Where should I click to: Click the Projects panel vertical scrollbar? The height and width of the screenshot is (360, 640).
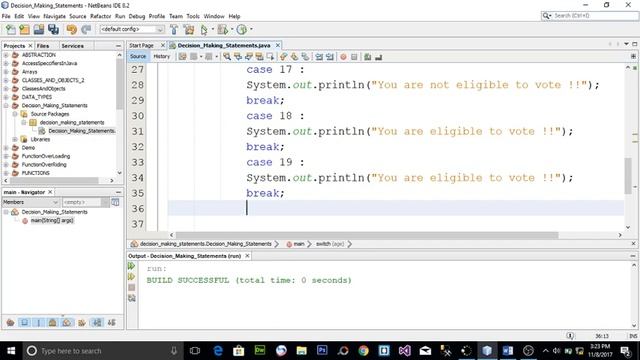[120, 84]
